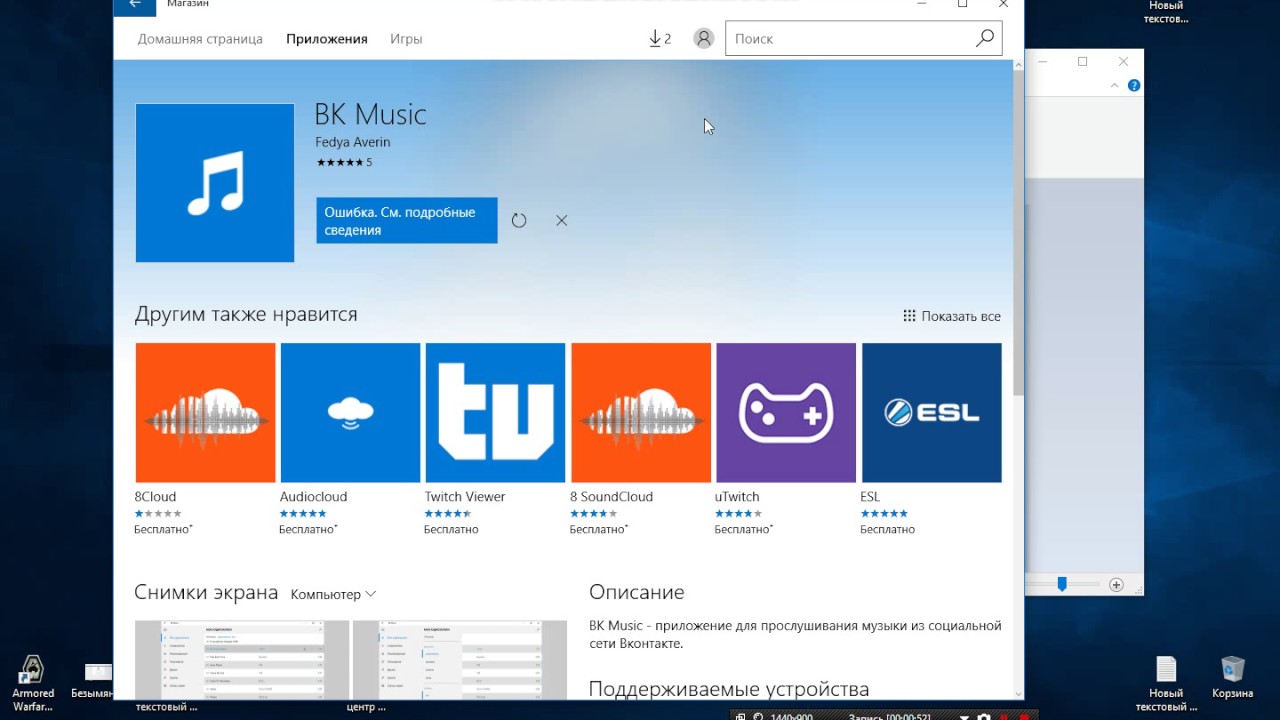The height and width of the screenshot is (720, 1280).
Task: Open the Audiocloud app tile
Action: (350, 413)
